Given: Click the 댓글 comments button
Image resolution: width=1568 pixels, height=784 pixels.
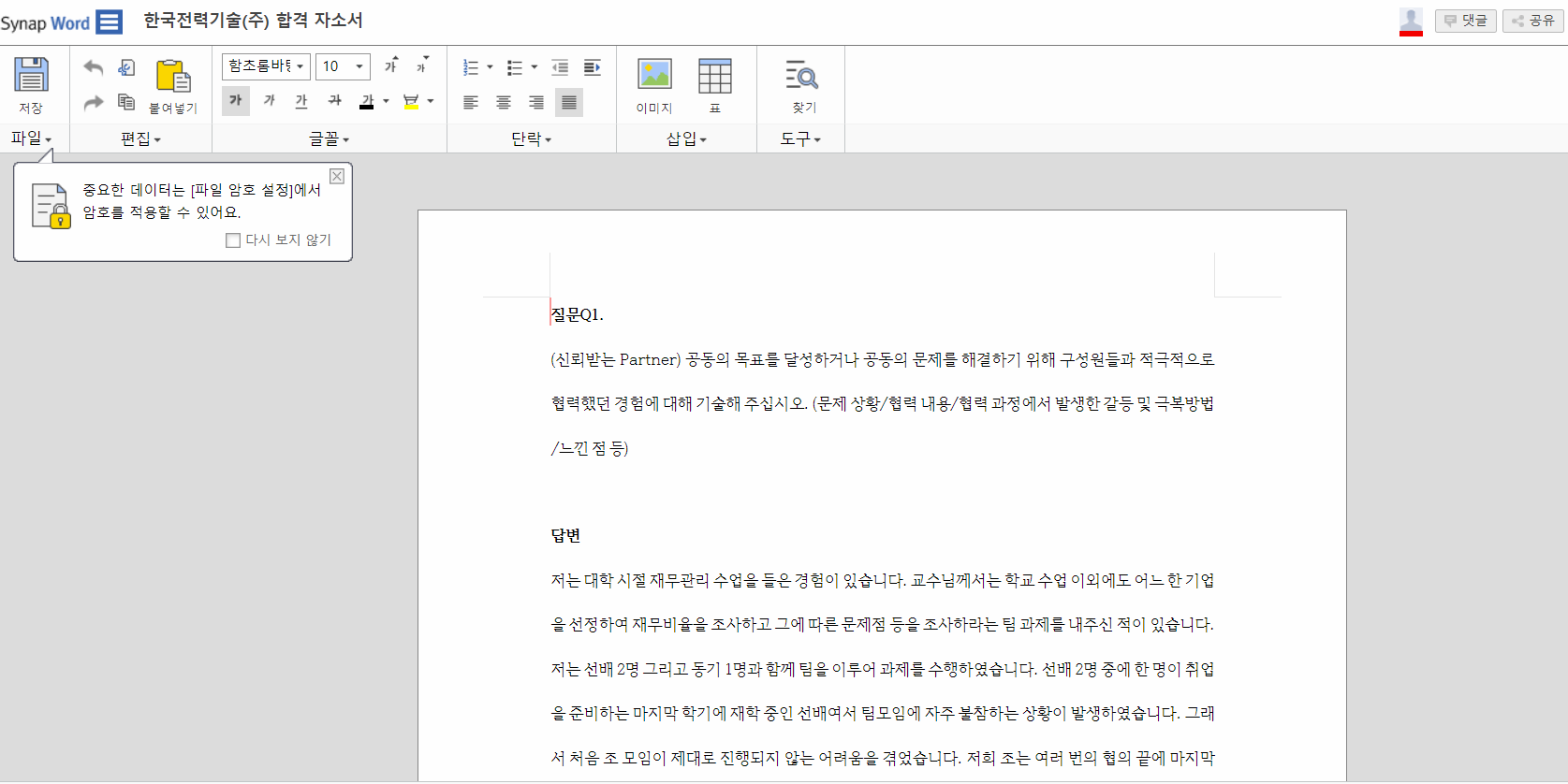Looking at the screenshot, I should tap(1466, 21).
